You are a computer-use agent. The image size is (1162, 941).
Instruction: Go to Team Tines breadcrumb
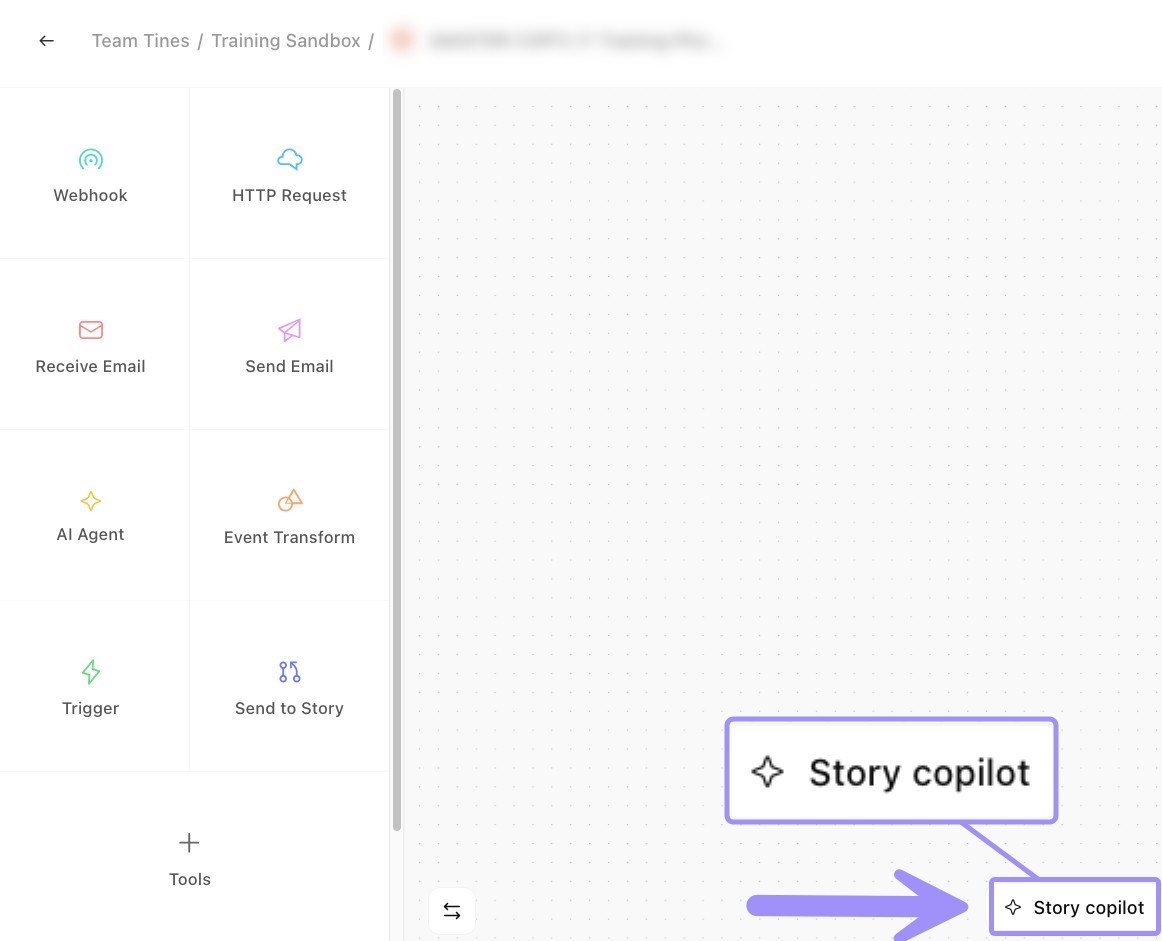[140, 41]
